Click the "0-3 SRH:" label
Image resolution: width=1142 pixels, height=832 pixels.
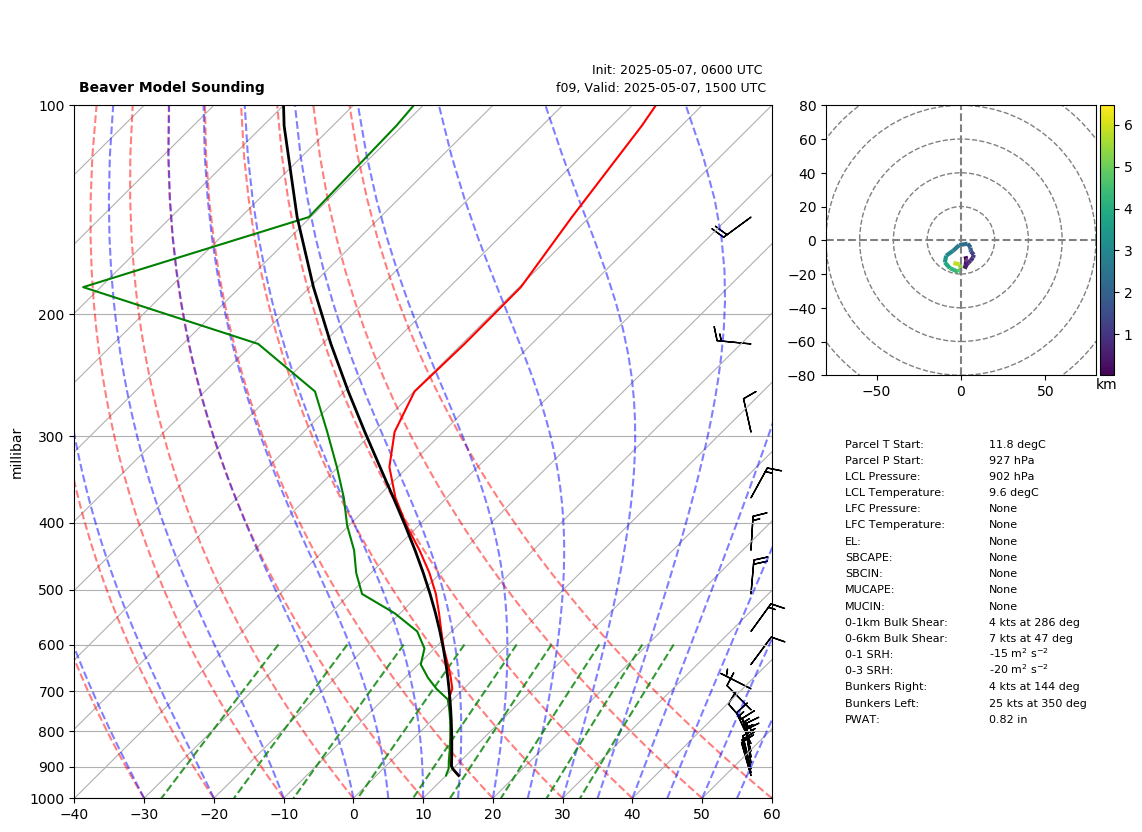tap(869, 670)
